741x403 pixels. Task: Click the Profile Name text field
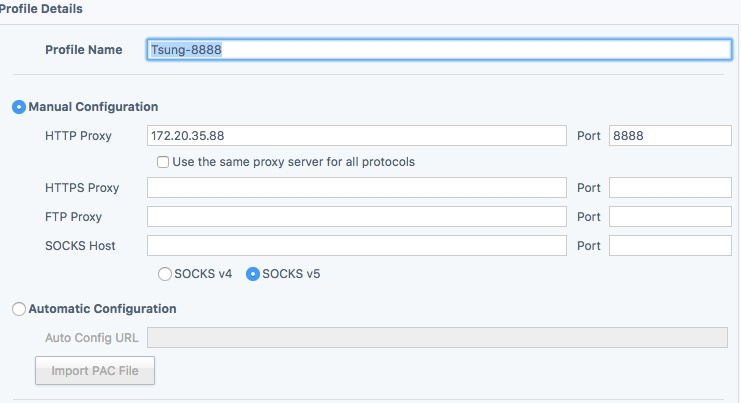(439, 50)
